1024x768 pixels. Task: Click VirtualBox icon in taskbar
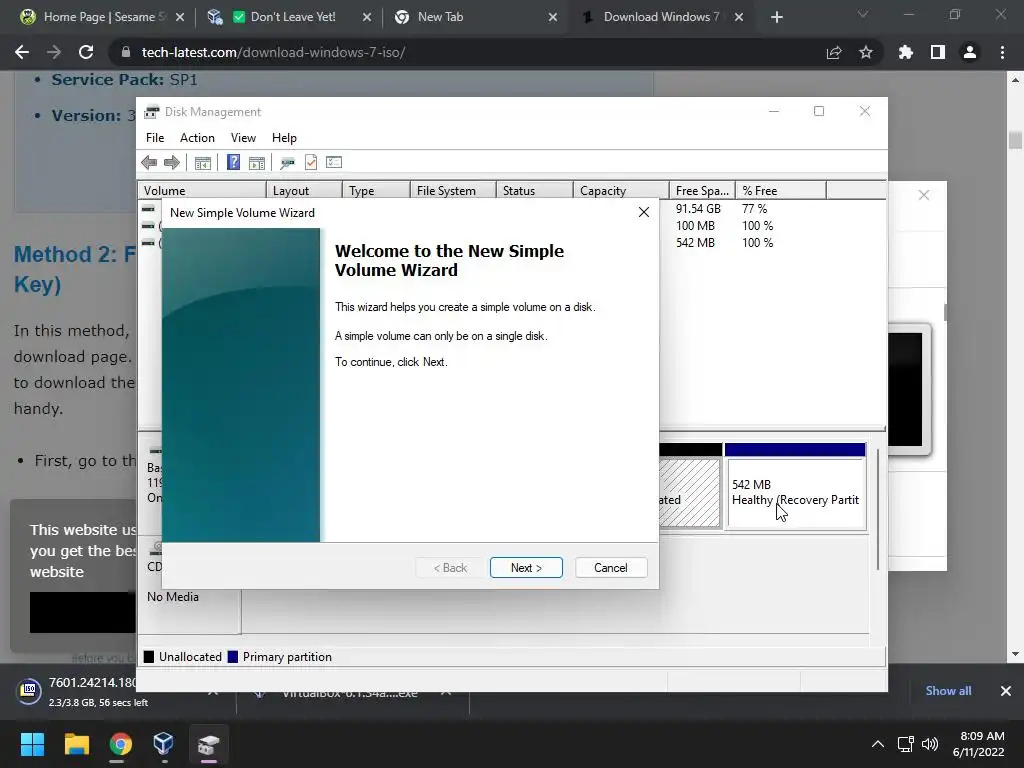[163, 744]
